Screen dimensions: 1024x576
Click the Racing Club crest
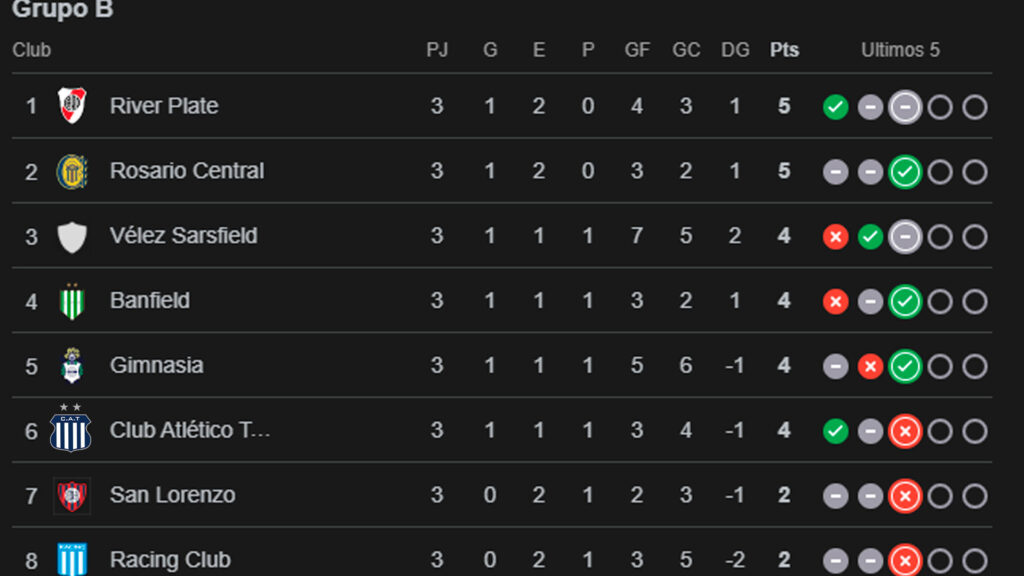pyautogui.click(x=71, y=559)
